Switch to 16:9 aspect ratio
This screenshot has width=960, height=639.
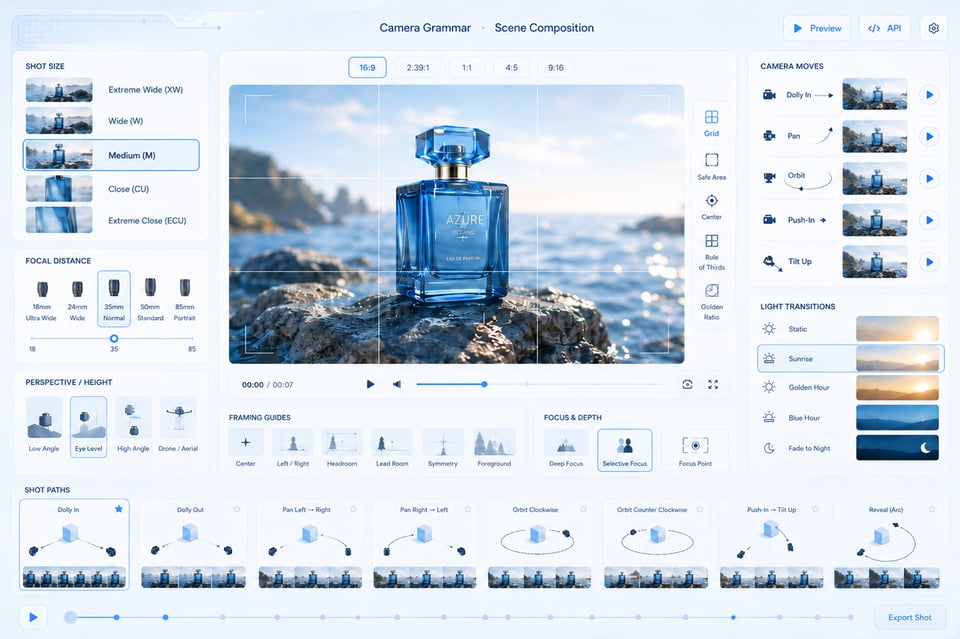pos(367,67)
